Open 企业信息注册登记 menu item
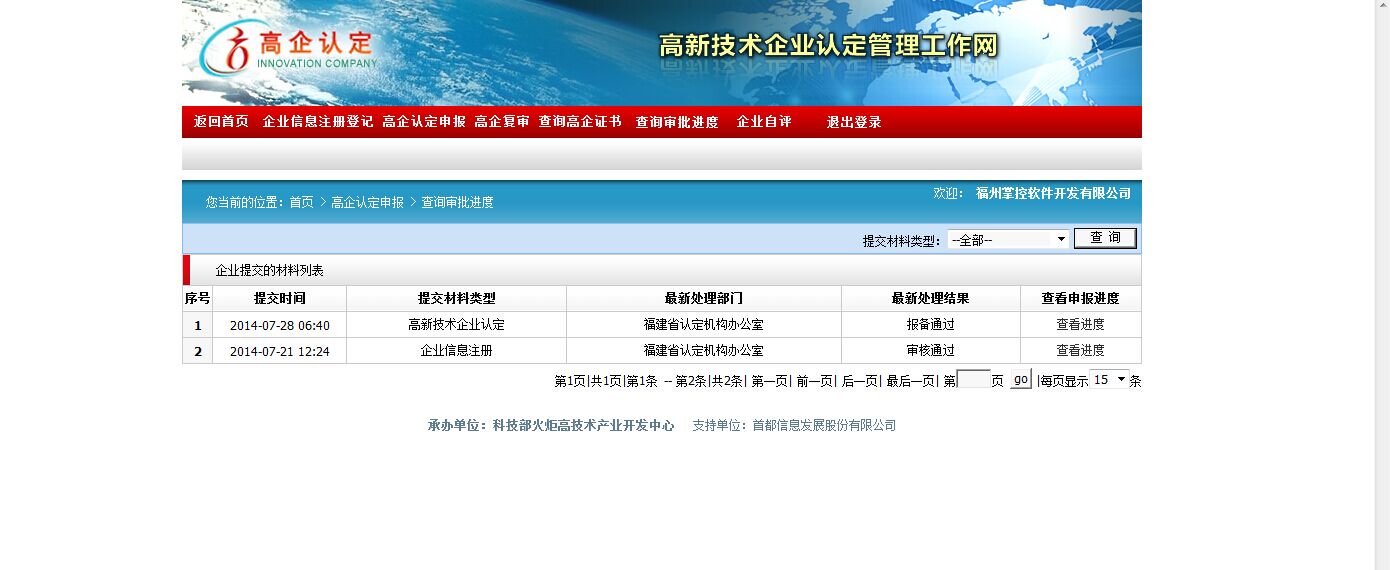1390x570 pixels. [318, 122]
